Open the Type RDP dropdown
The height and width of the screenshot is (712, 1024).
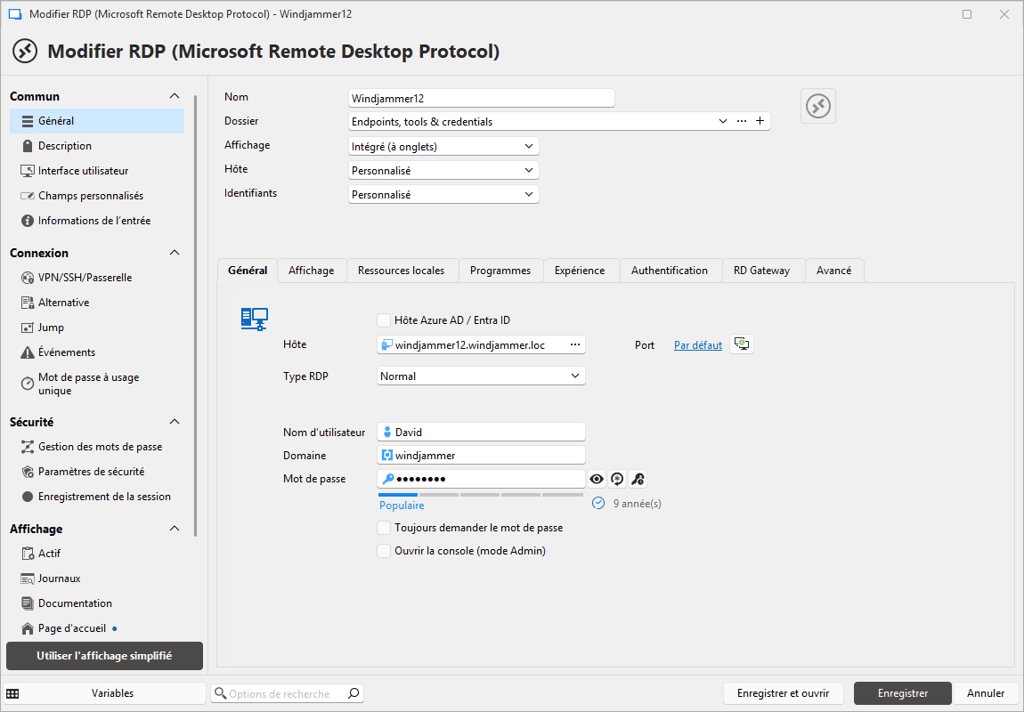pyautogui.click(x=479, y=375)
